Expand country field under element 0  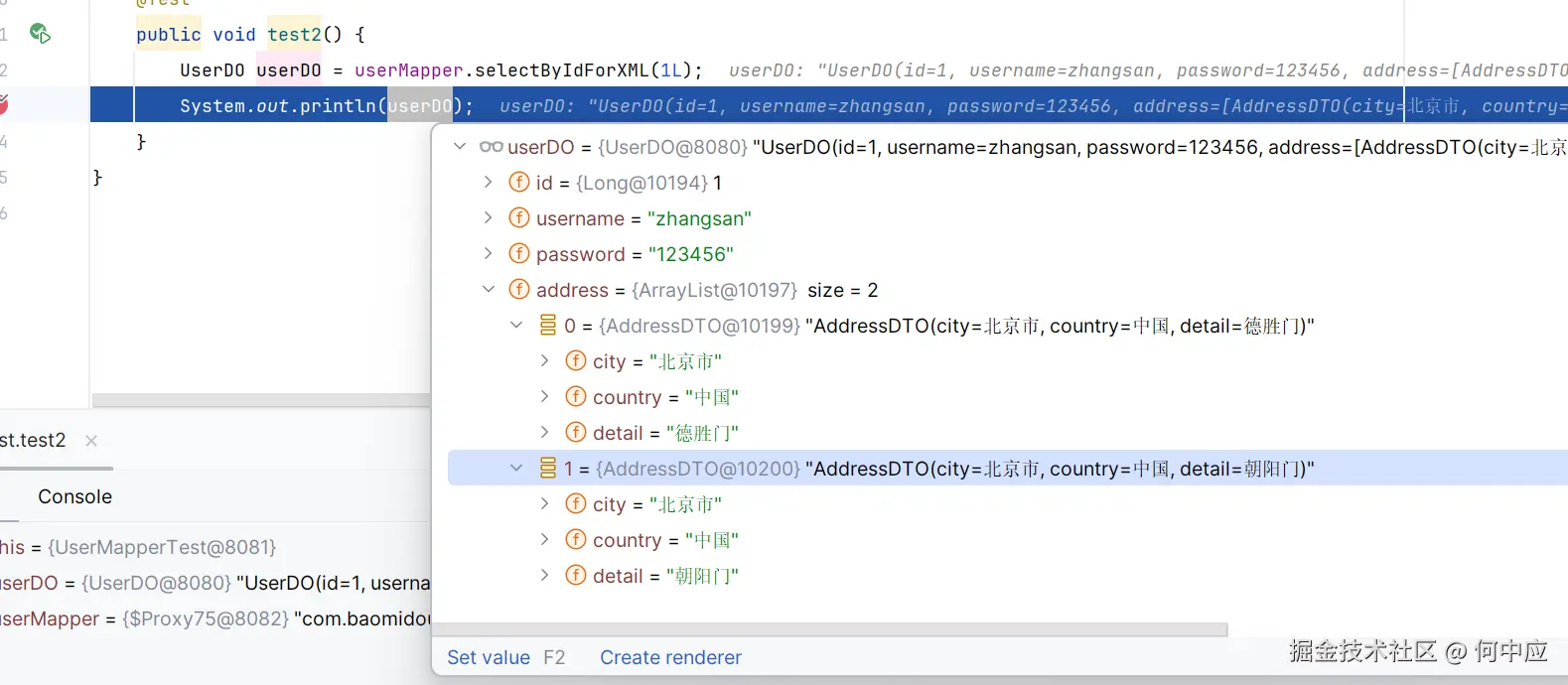(544, 397)
